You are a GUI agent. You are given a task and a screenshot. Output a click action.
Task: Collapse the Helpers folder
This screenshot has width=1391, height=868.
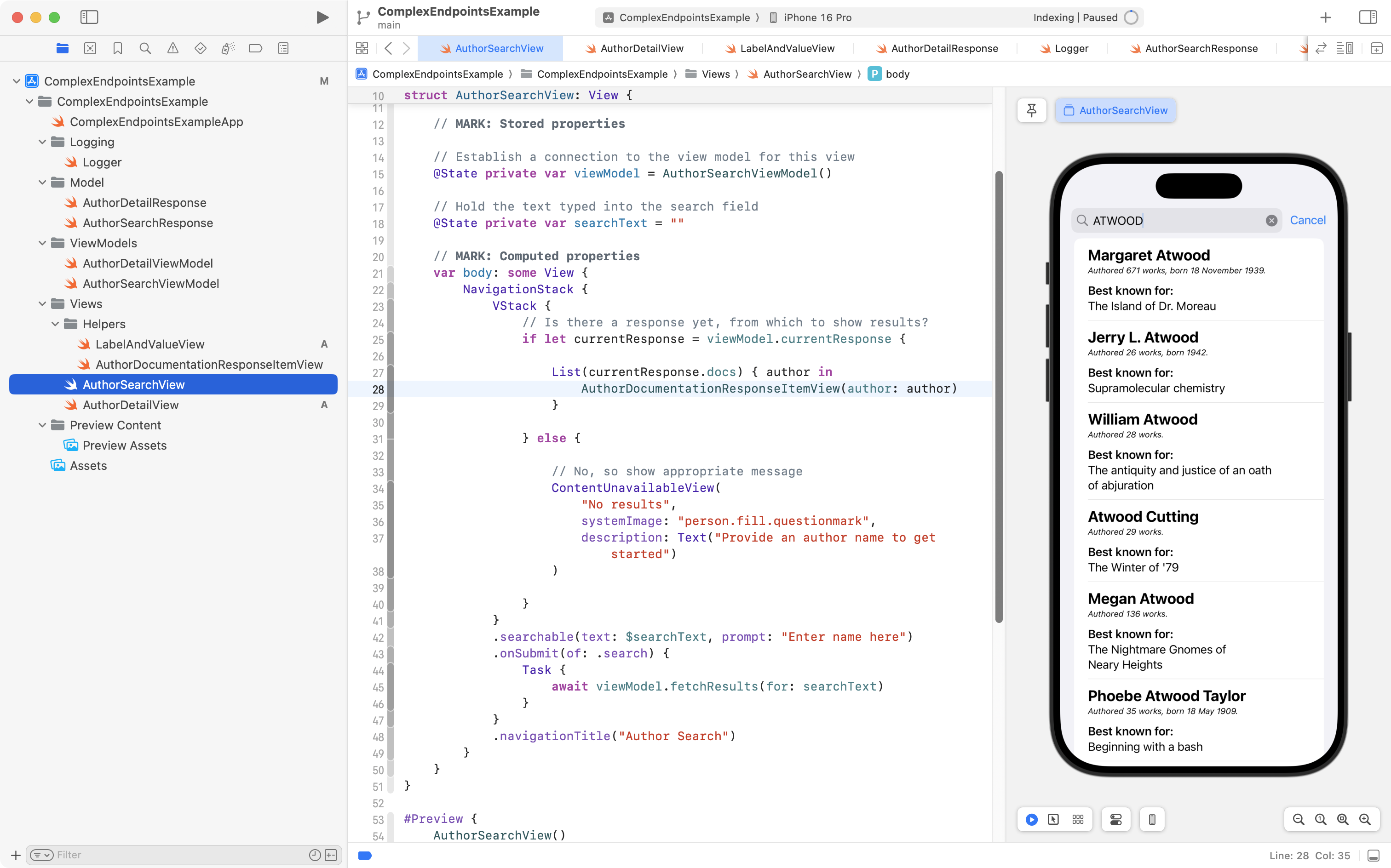55,325
